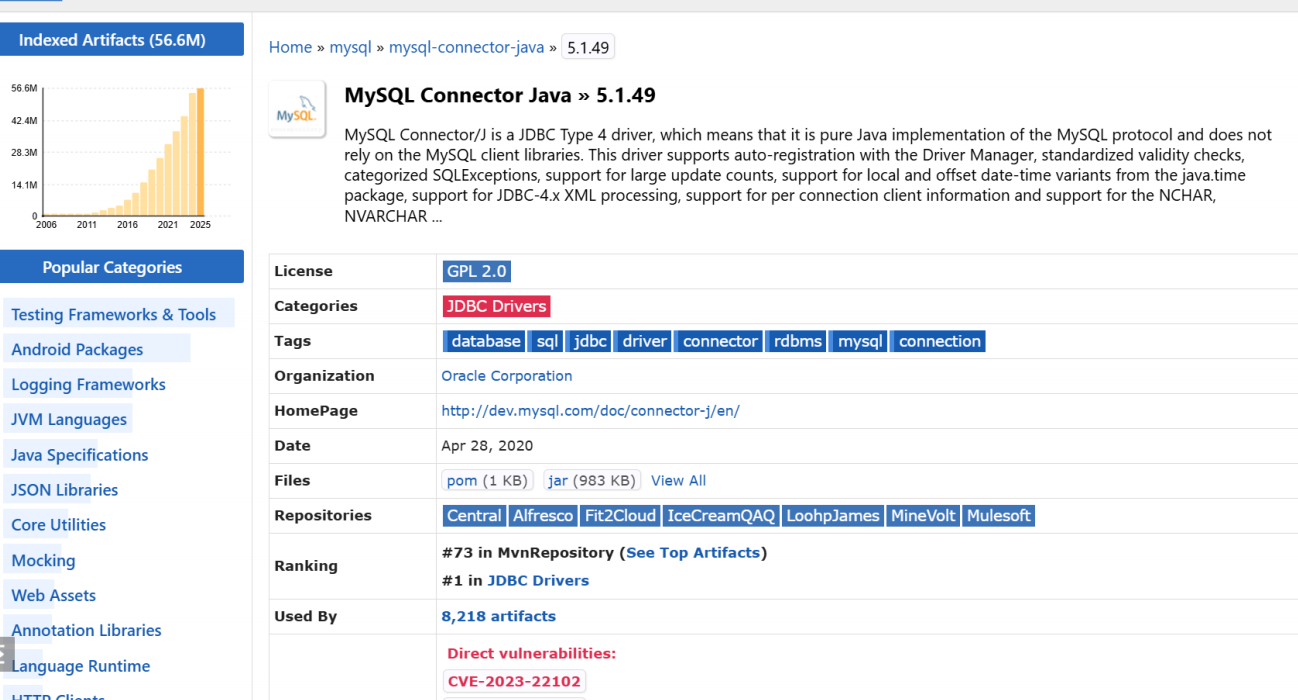Open the Annotation Libraries category
1298x700 pixels.
[x=86, y=630]
